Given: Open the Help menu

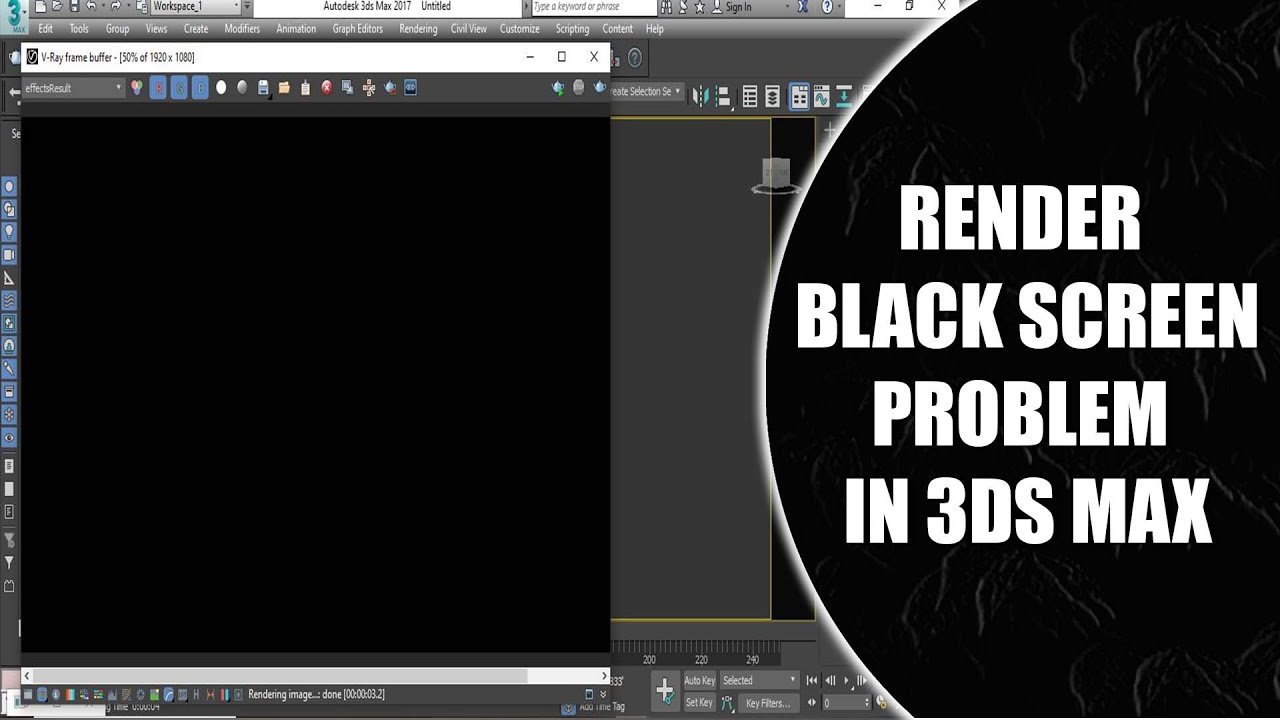Looking at the screenshot, I should 655,29.
